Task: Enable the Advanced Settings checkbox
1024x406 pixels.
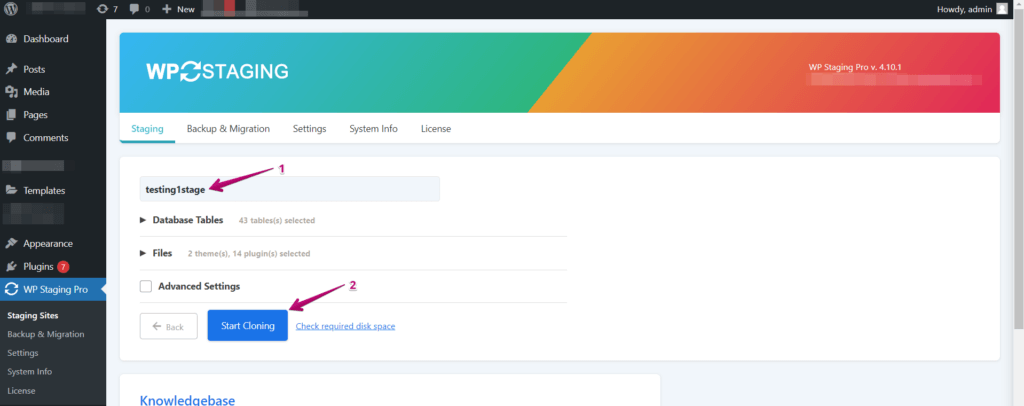Action: 146,286
